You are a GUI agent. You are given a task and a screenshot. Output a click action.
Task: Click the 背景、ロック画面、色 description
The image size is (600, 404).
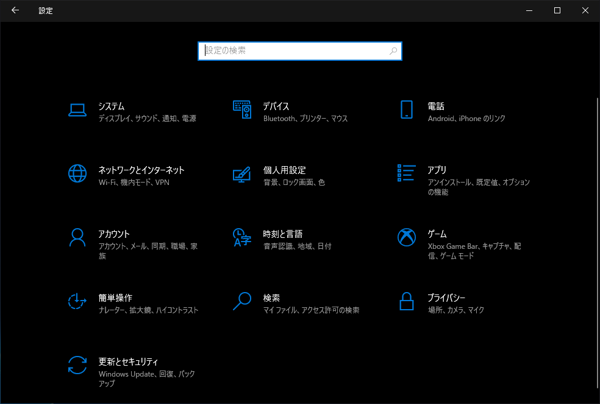point(294,182)
